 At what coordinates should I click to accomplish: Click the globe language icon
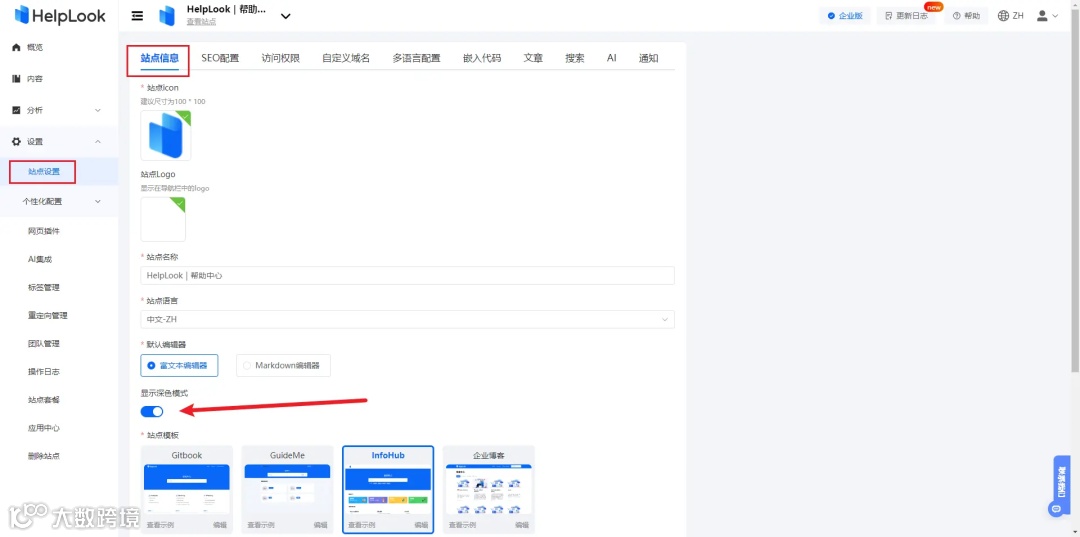click(x=1003, y=16)
